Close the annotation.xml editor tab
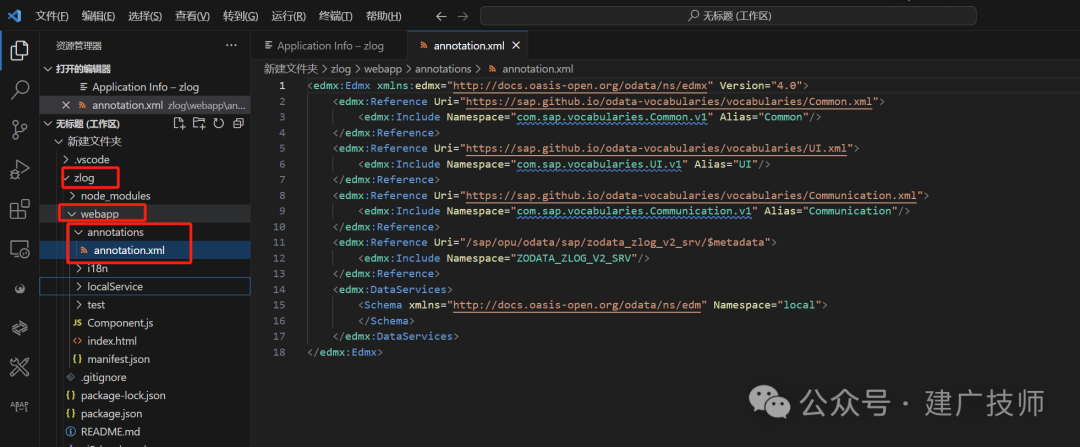Screen dimensions: 1080x447 coord(515,46)
